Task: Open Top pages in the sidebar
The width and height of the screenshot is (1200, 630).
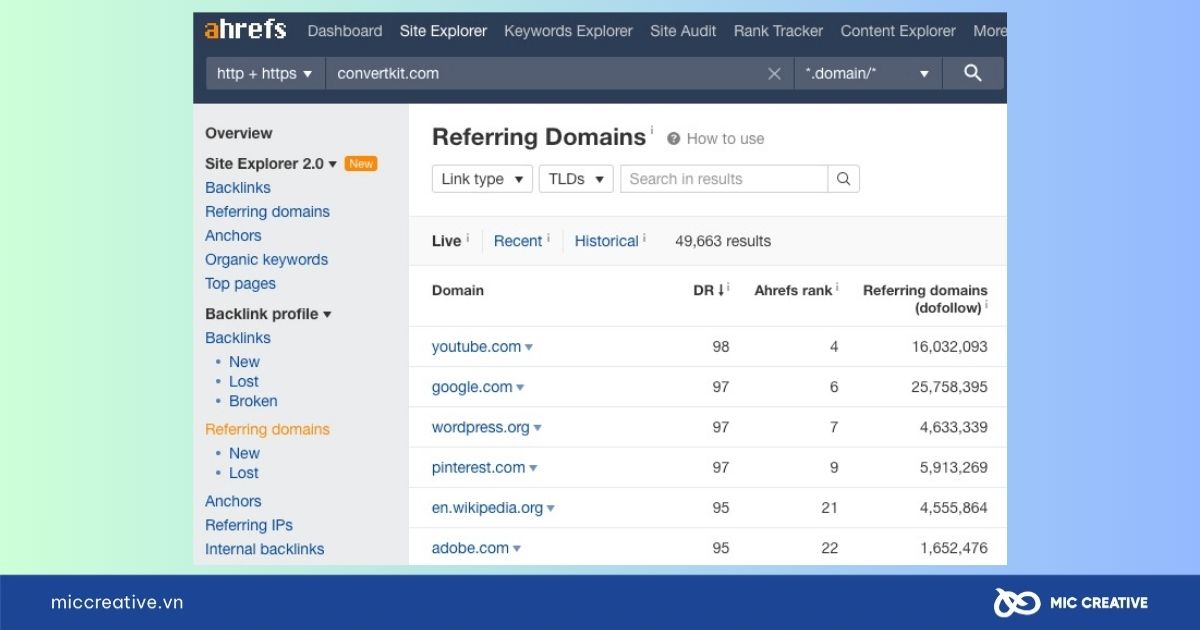Action: [x=240, y=284]
